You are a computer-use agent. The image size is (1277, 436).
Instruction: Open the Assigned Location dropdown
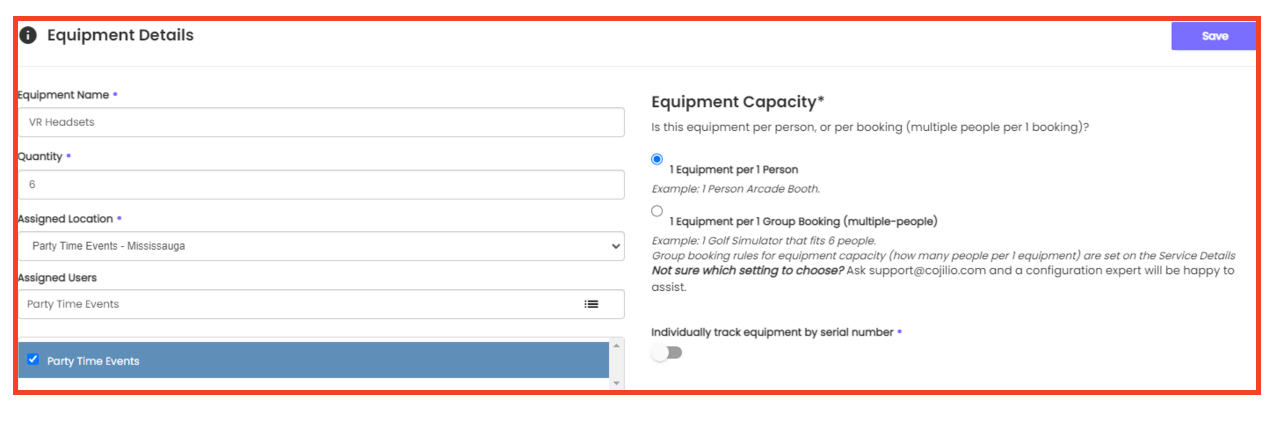click(x=321, y=245)
